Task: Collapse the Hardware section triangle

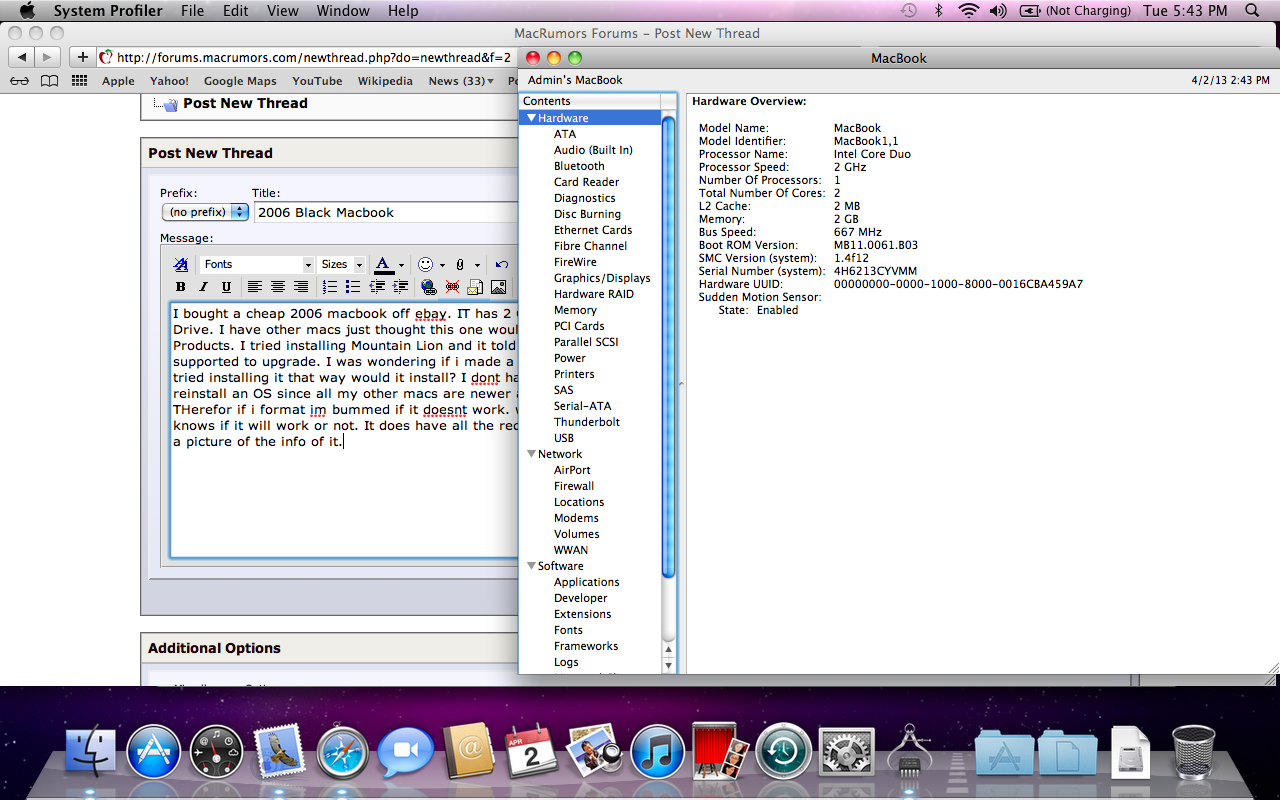Action: 532,118
